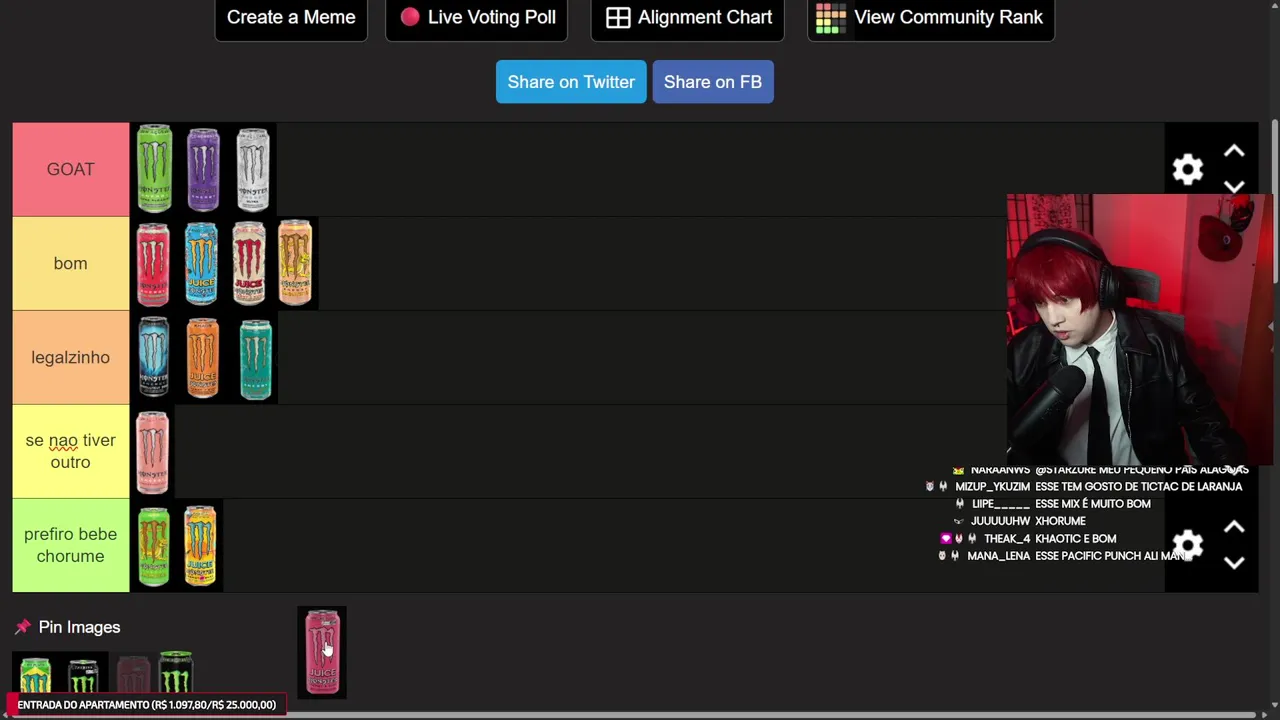
Task: Pick teal Monster can in legalzinho tier
Action: [255, 358]
